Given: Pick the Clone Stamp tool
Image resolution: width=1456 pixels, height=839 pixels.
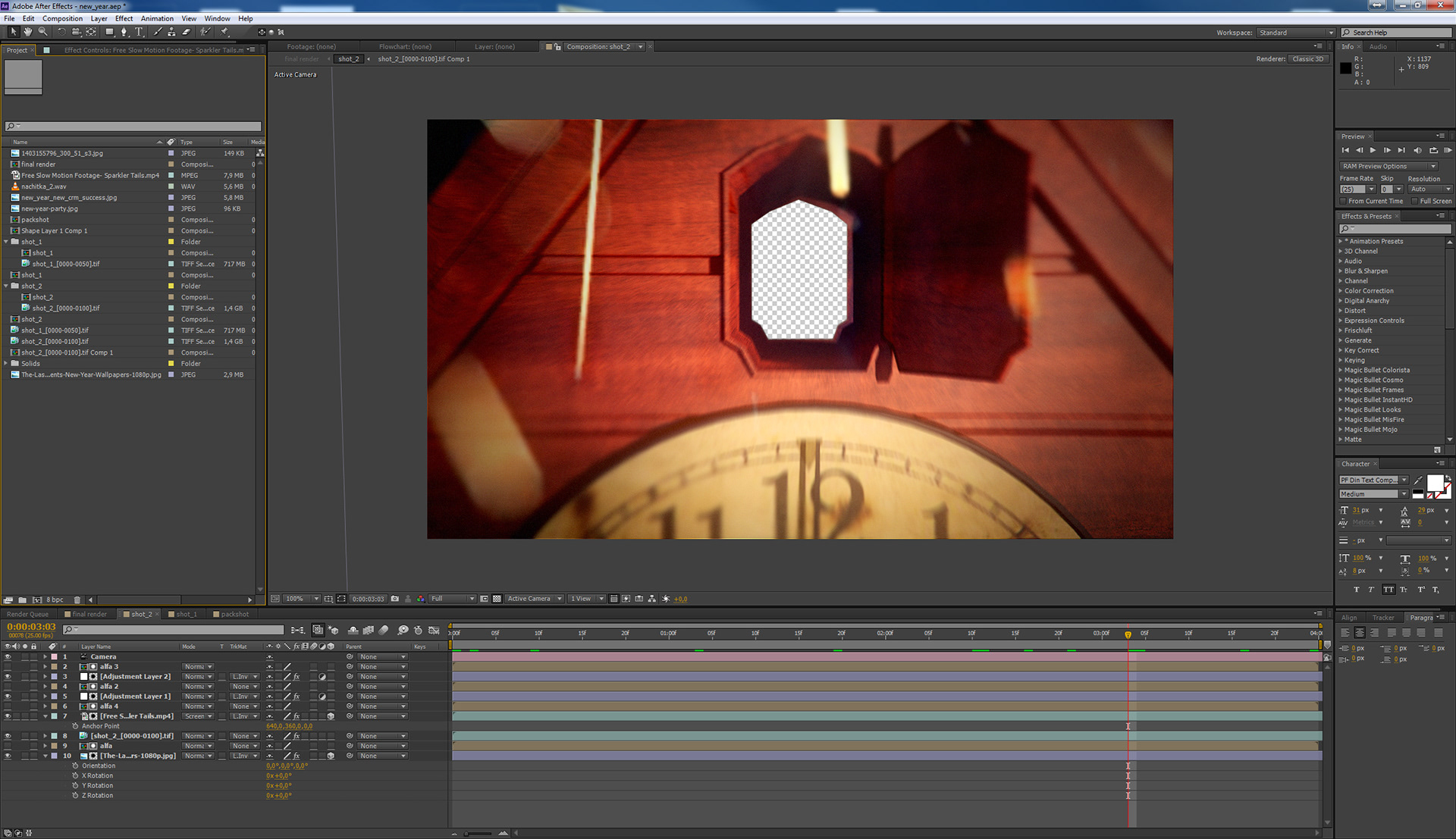Looking at the screenshot, I should point(171,32).
